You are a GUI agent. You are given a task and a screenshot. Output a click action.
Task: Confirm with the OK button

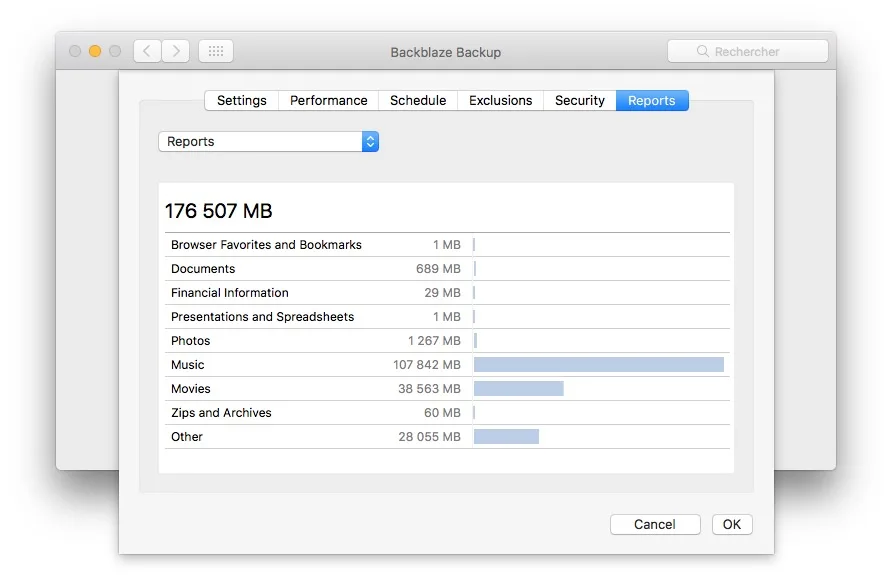click(x=732, y=524)
